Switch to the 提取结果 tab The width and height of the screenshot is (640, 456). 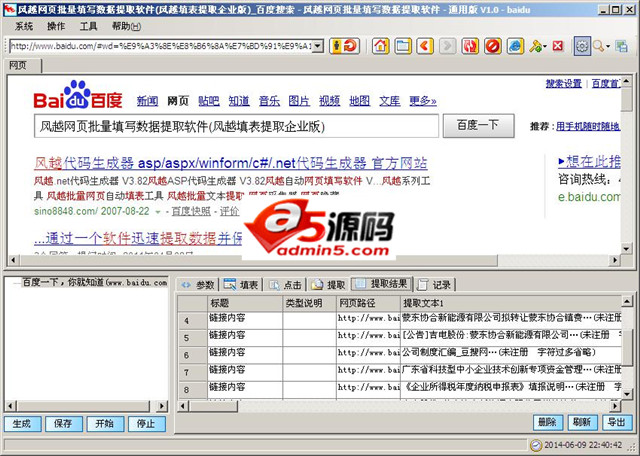[x=382, y=284]
